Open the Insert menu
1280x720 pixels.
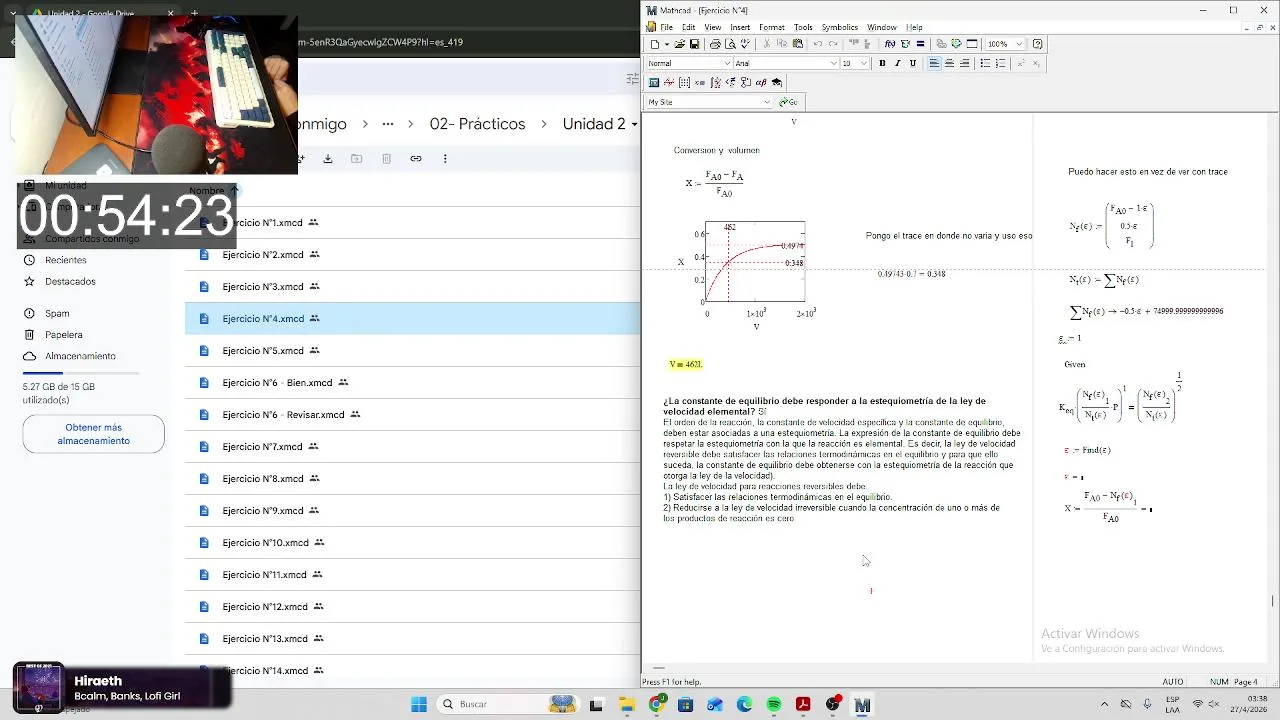tap(740, 27)
